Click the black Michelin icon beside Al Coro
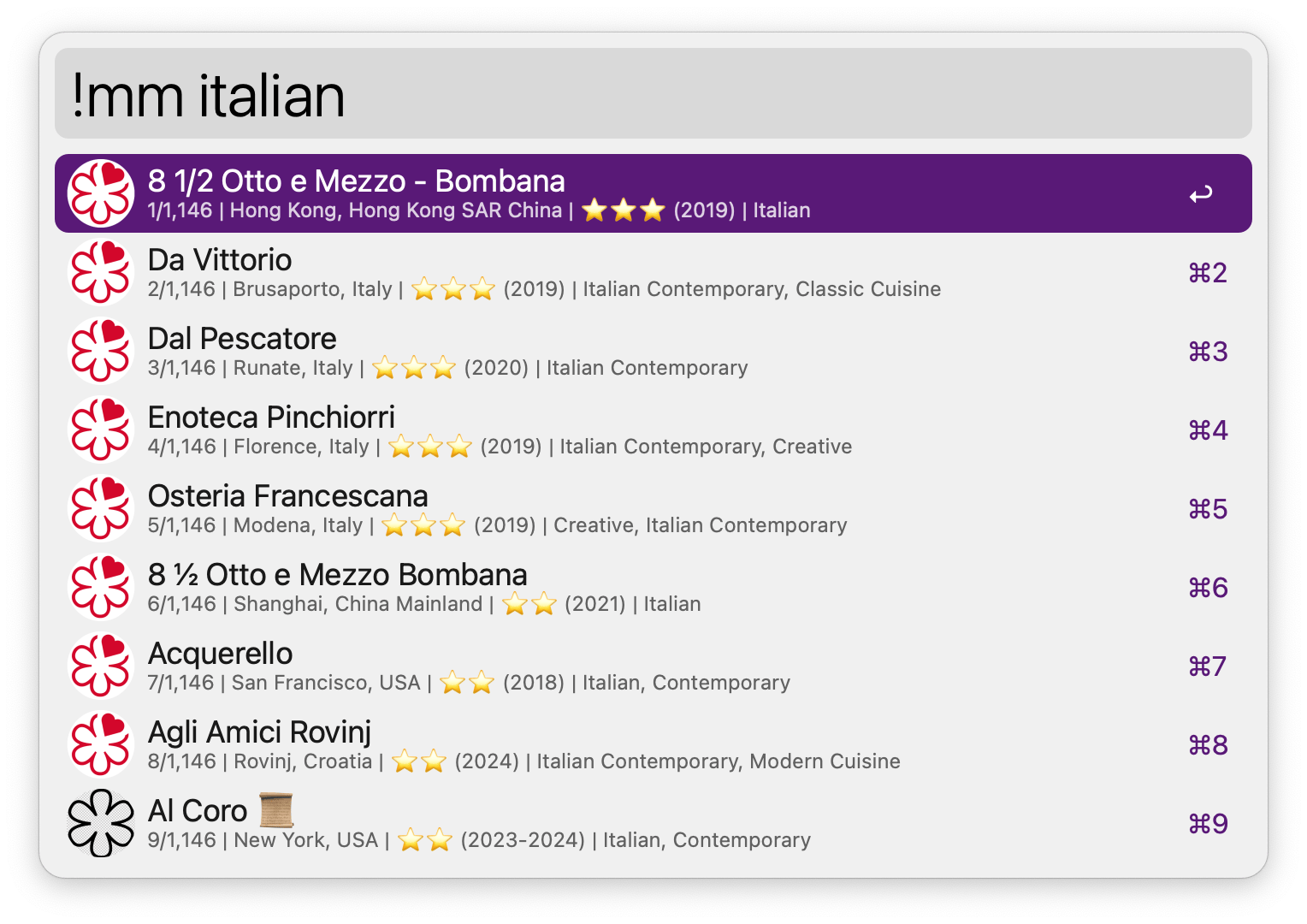1307x924 pixels. pos(101,823)
